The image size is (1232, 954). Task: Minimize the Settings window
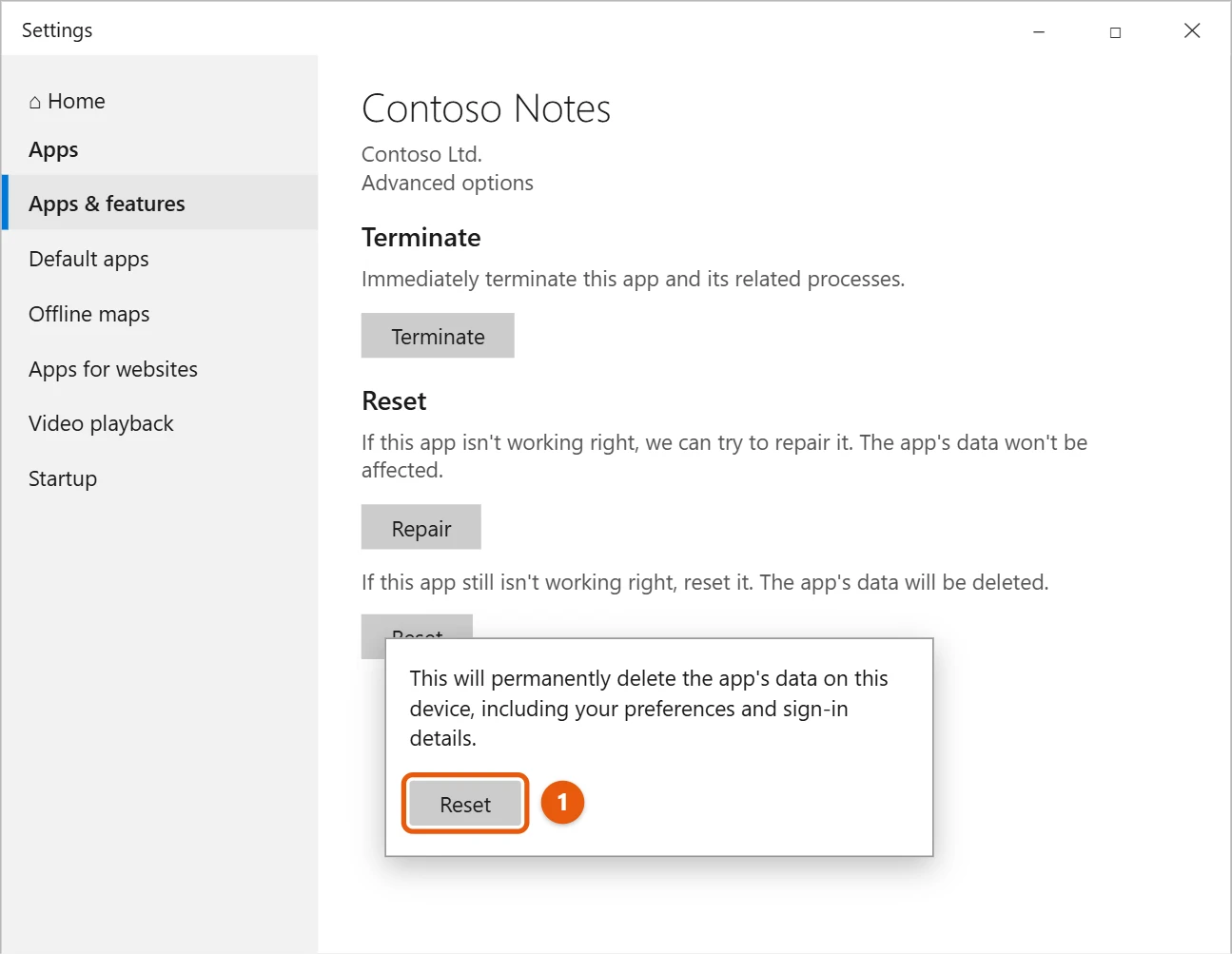click(x=1039, y=31)
